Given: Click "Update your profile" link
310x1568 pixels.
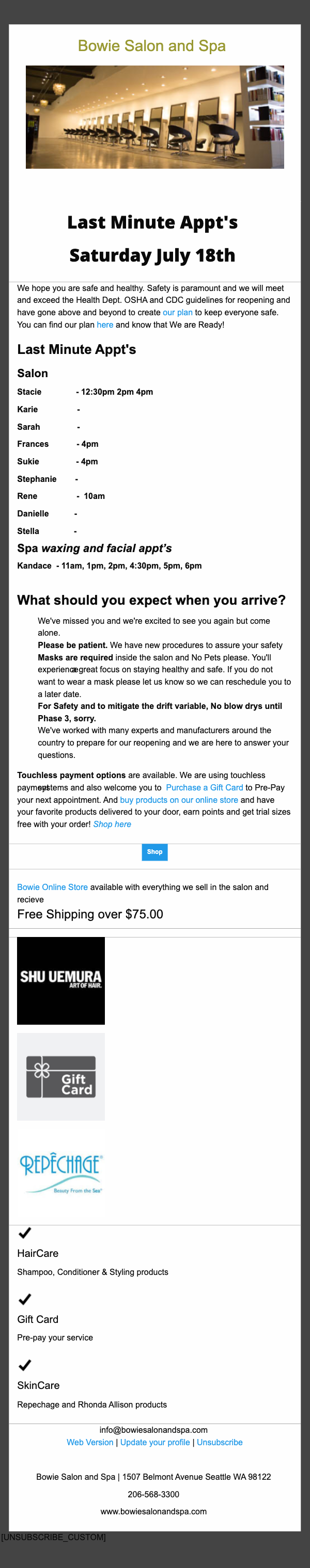Looking at the screenshot, I should click(x=156, y=1442).
